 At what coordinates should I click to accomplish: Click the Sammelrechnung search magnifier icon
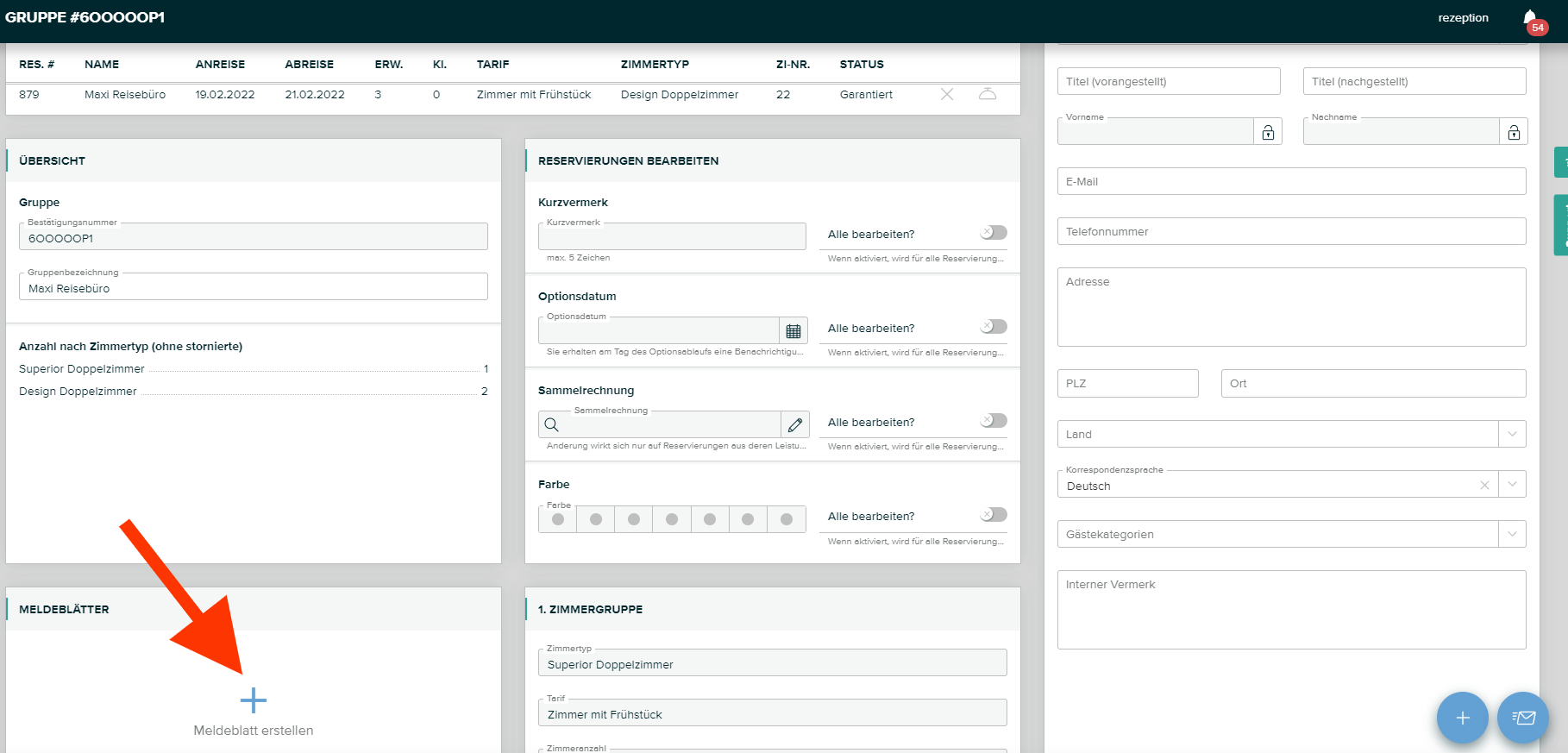point(552,424)
